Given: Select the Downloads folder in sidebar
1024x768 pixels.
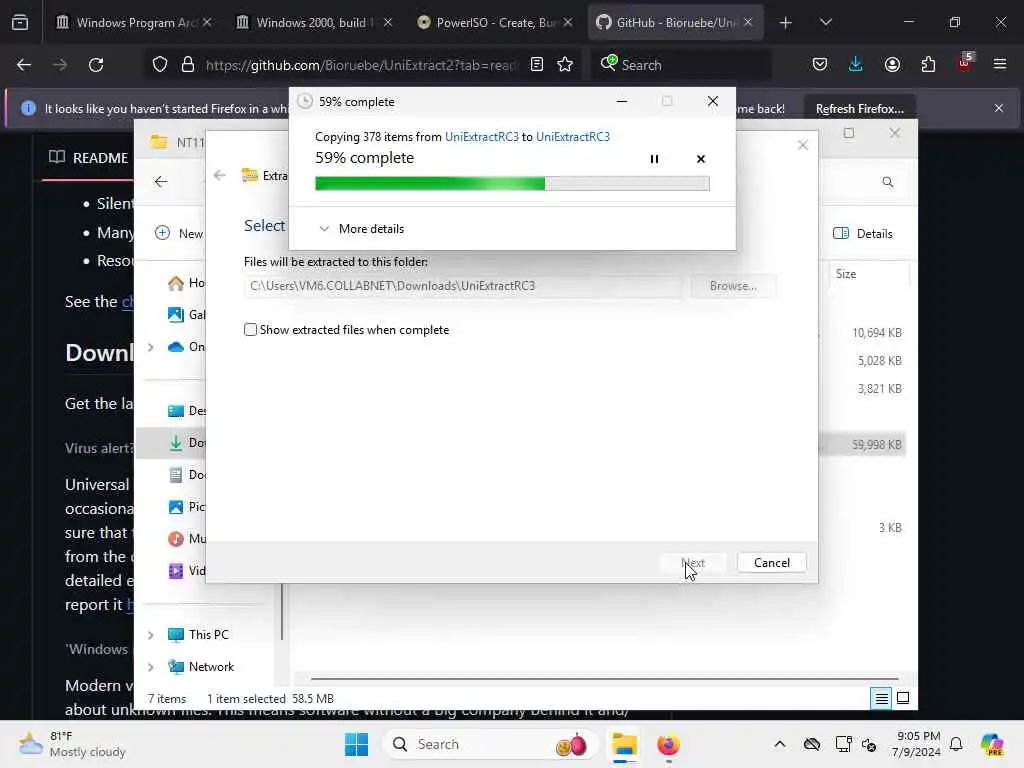Looking at the screenshot, I should click(x=186, y=443).
